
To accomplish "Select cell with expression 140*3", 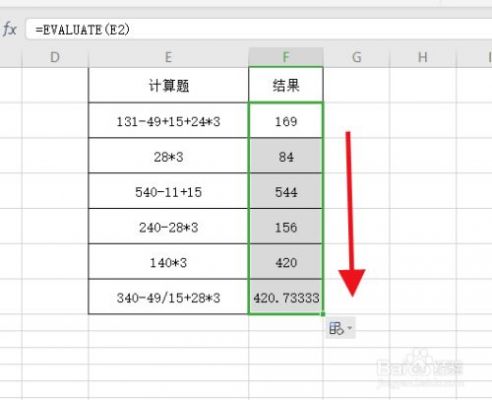I will [168, 262].
